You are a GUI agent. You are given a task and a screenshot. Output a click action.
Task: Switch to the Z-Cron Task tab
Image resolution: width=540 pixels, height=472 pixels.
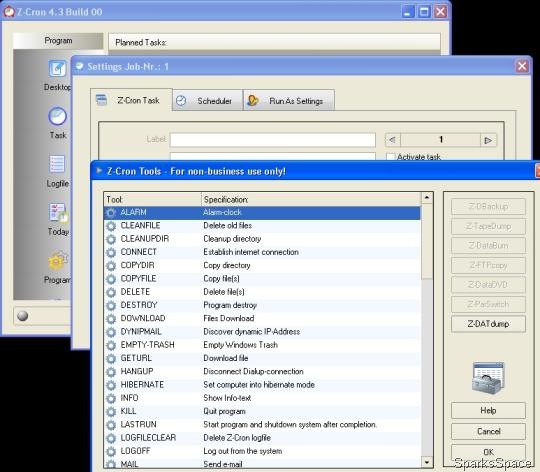point(131,100)
